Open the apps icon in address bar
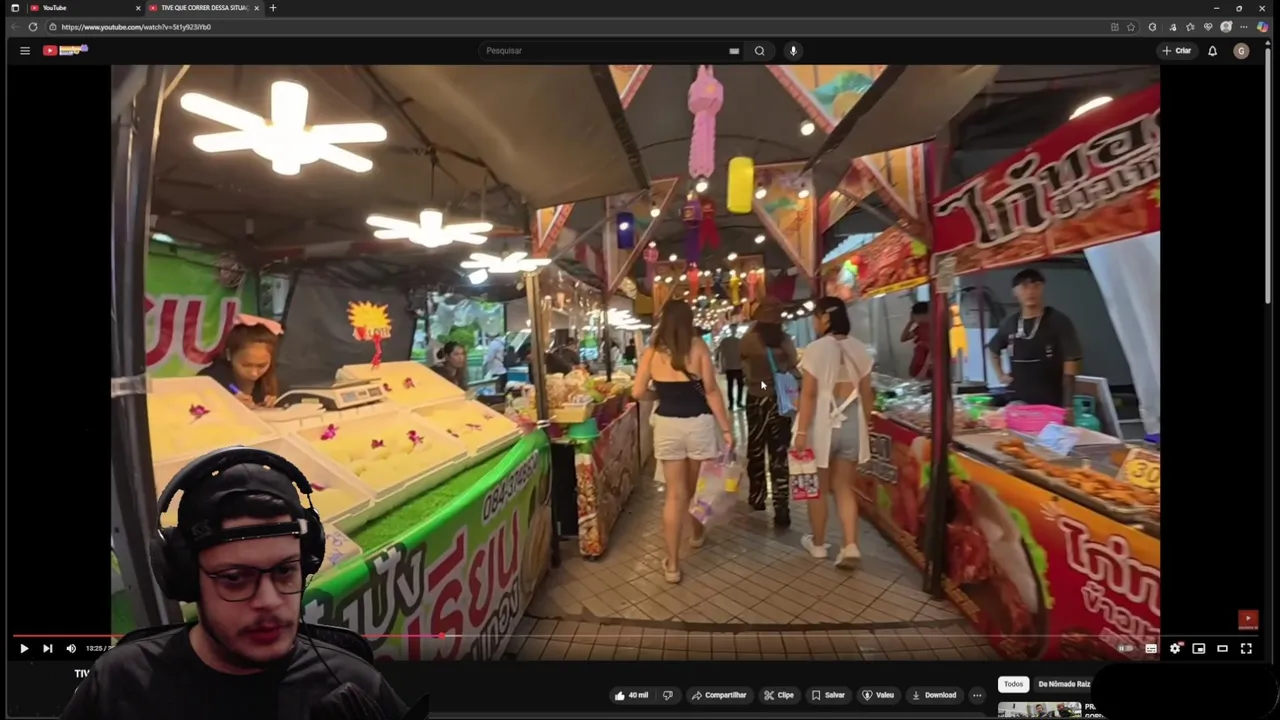Image resolution: width=1280 pixels, height=720 pixels. click(x=1115, y=27)
